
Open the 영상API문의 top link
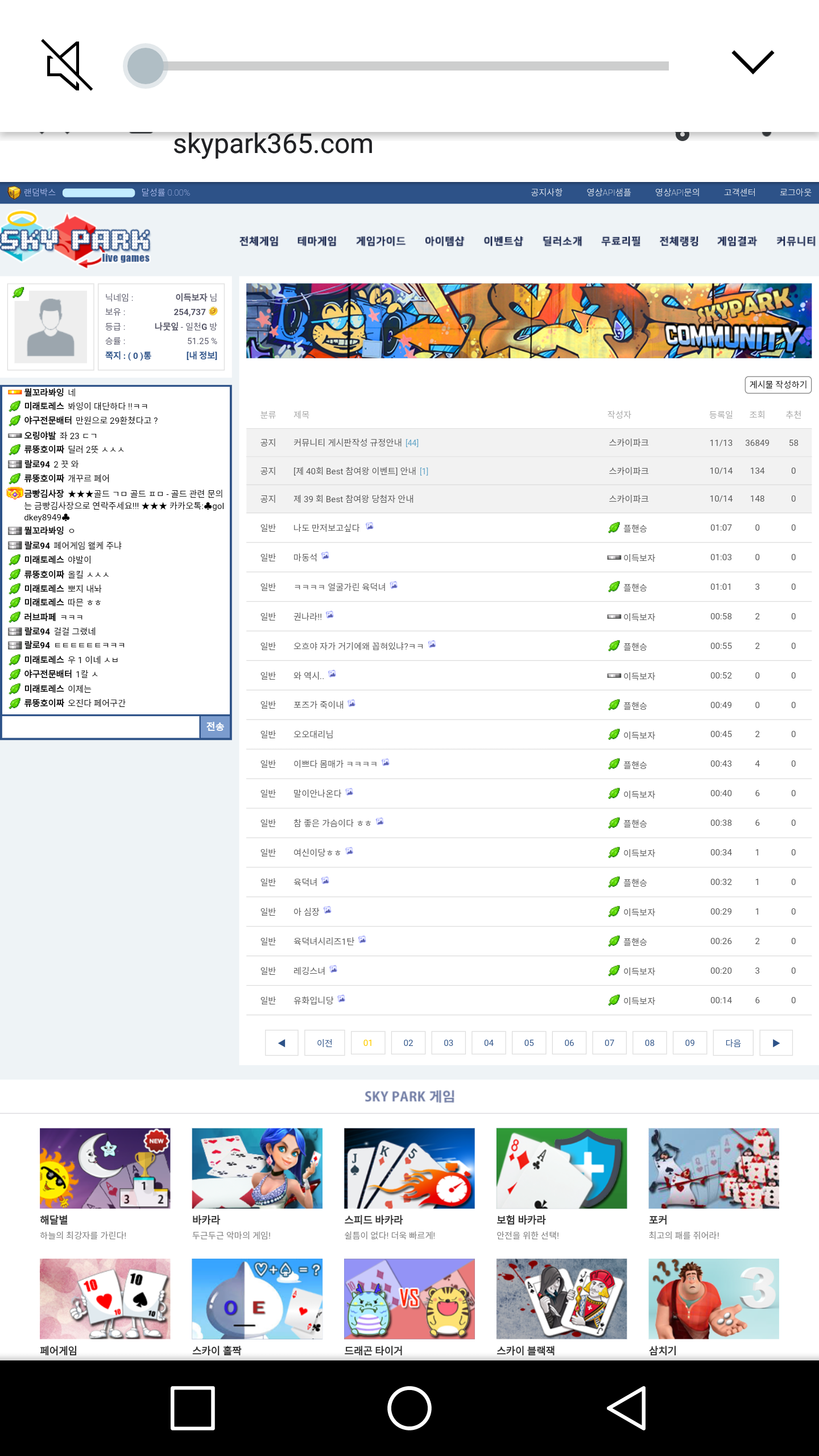pyautogui.click(x=677, y=192)
